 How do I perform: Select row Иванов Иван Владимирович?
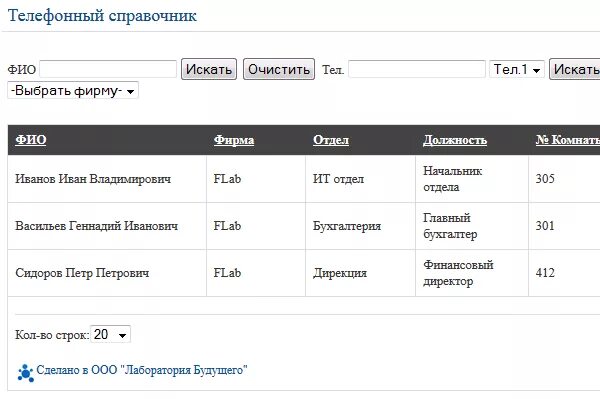[304, 179]
